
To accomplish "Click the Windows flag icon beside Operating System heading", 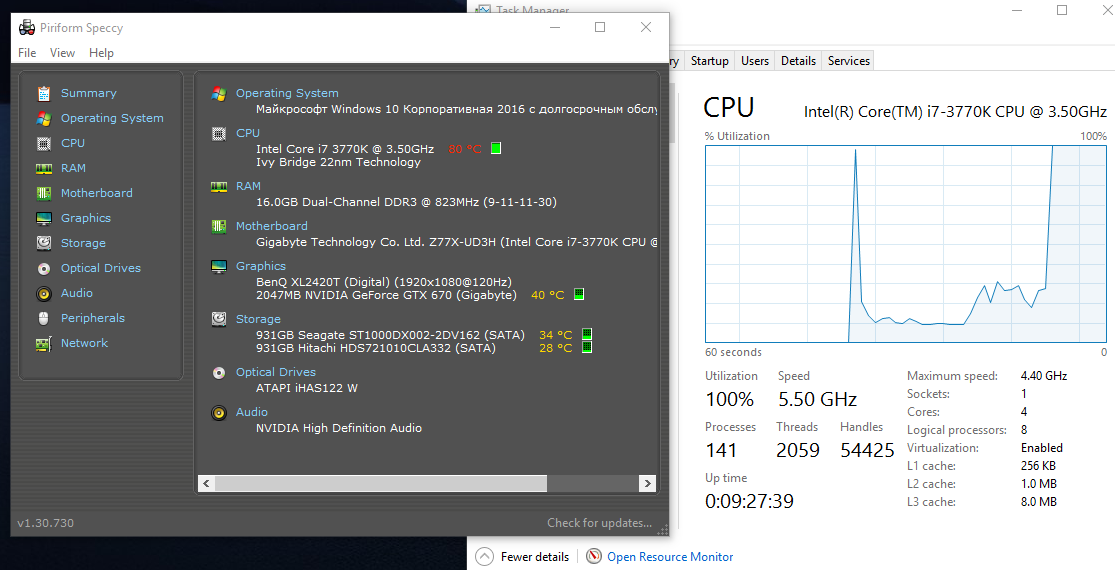I will point(219,93).
